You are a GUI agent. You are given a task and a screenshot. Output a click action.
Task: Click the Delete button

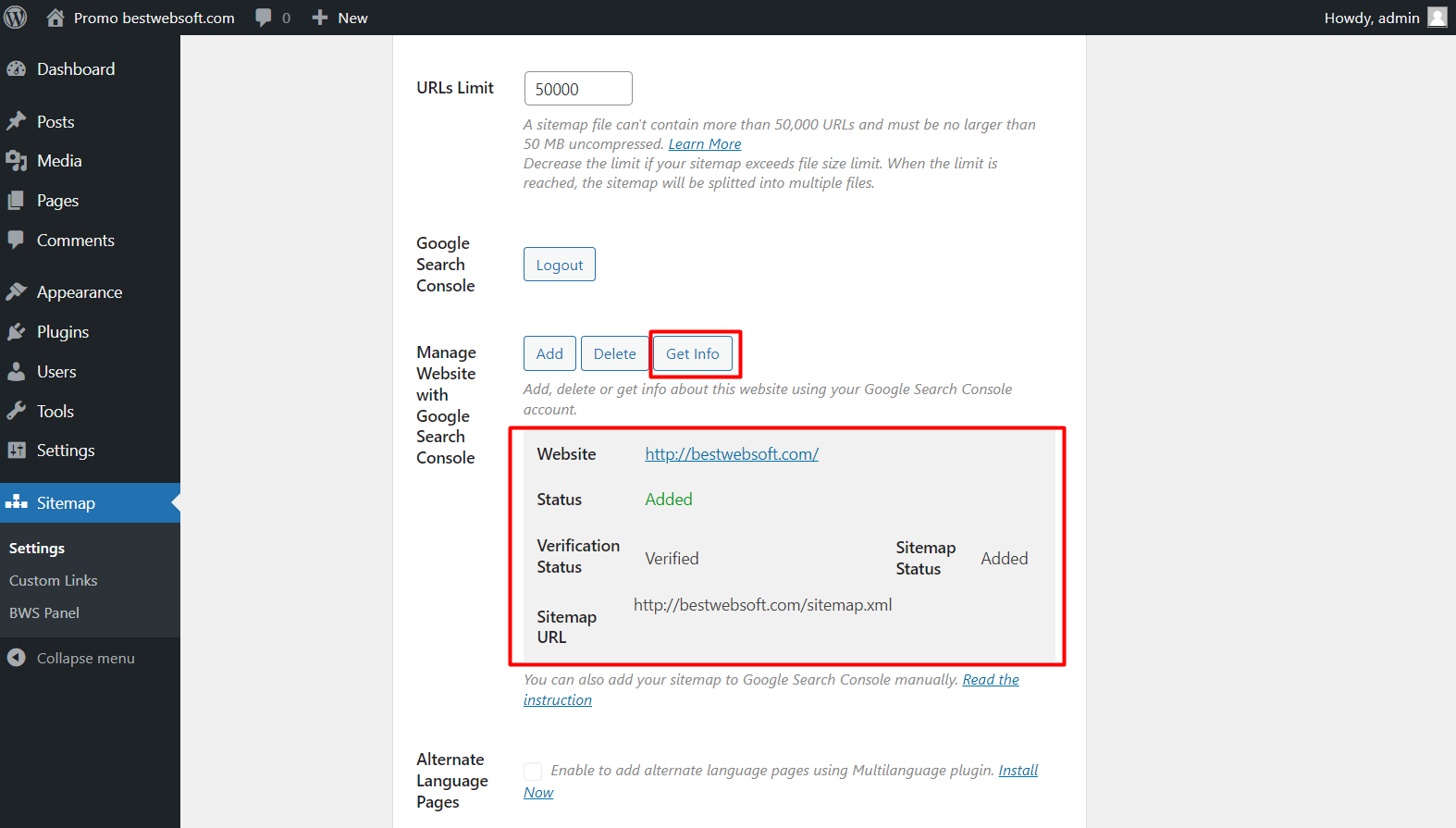click(x=615, y=353)
